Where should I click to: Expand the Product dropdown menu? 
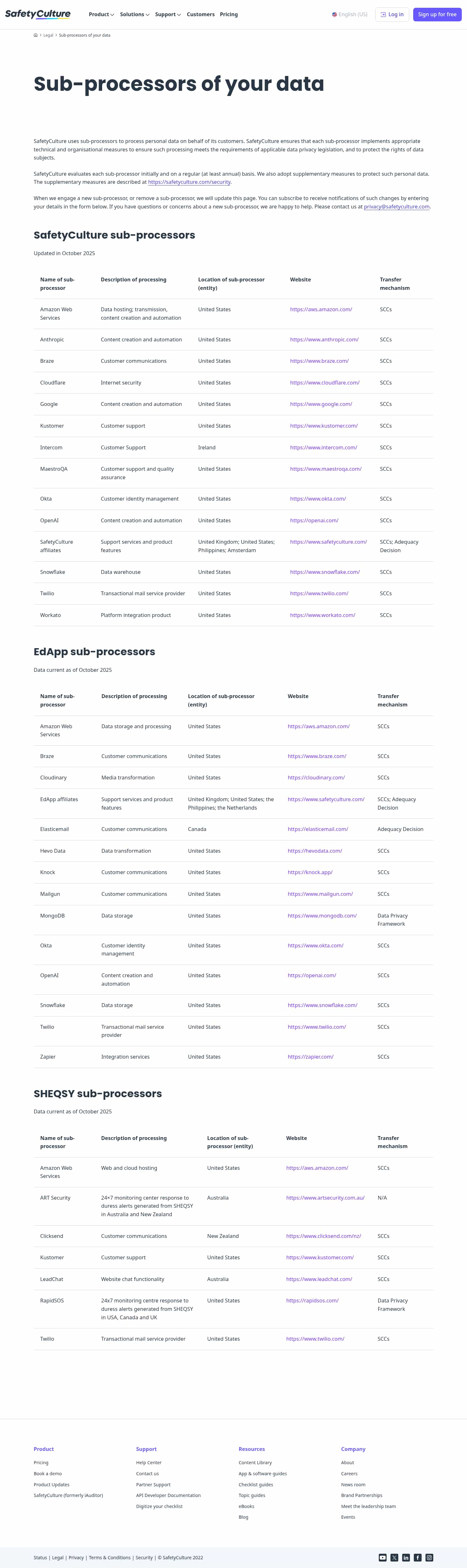point(101,15)
